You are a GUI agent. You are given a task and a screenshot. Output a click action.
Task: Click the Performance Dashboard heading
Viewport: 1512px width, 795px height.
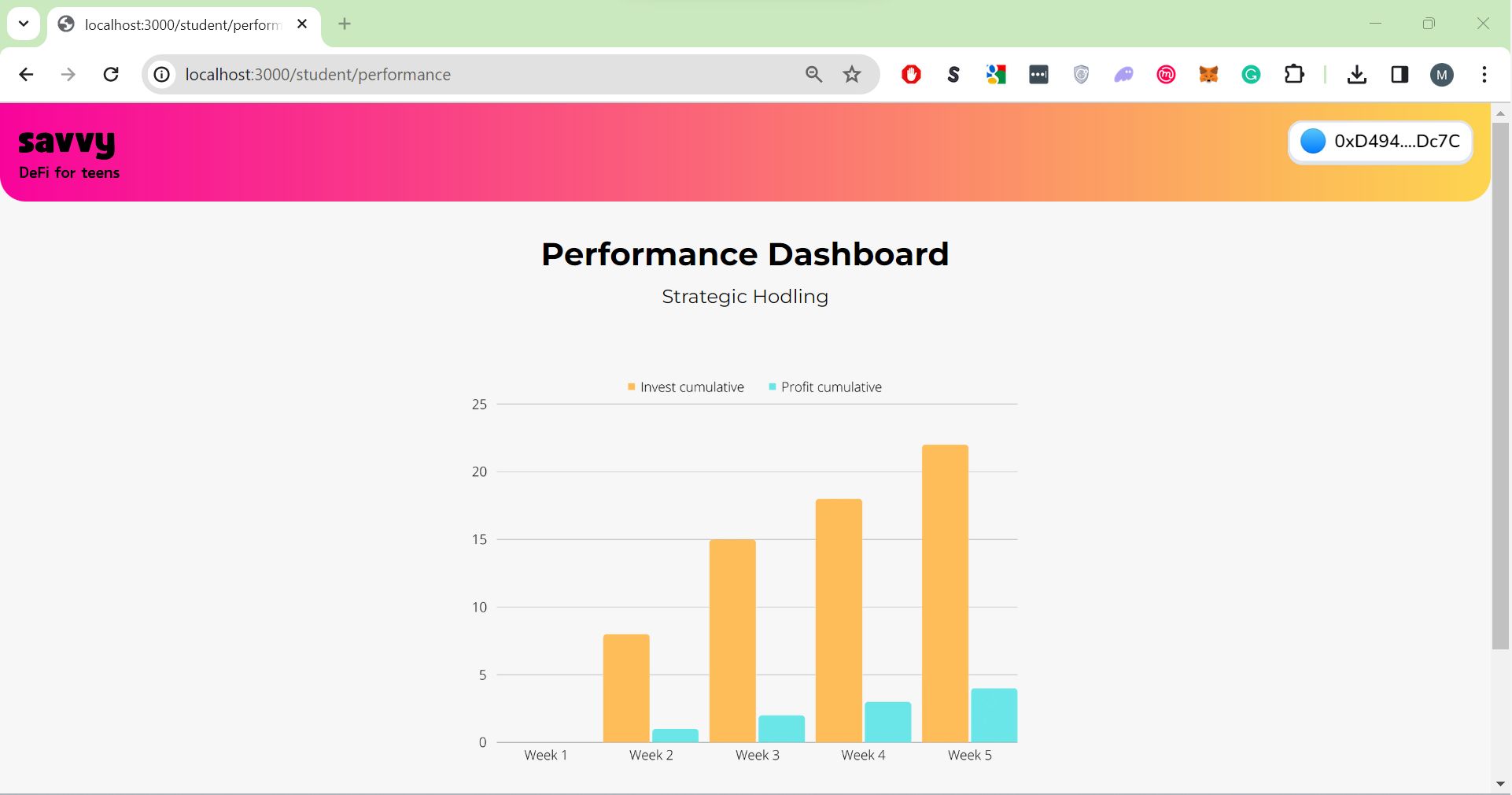(x=745, y=254)
